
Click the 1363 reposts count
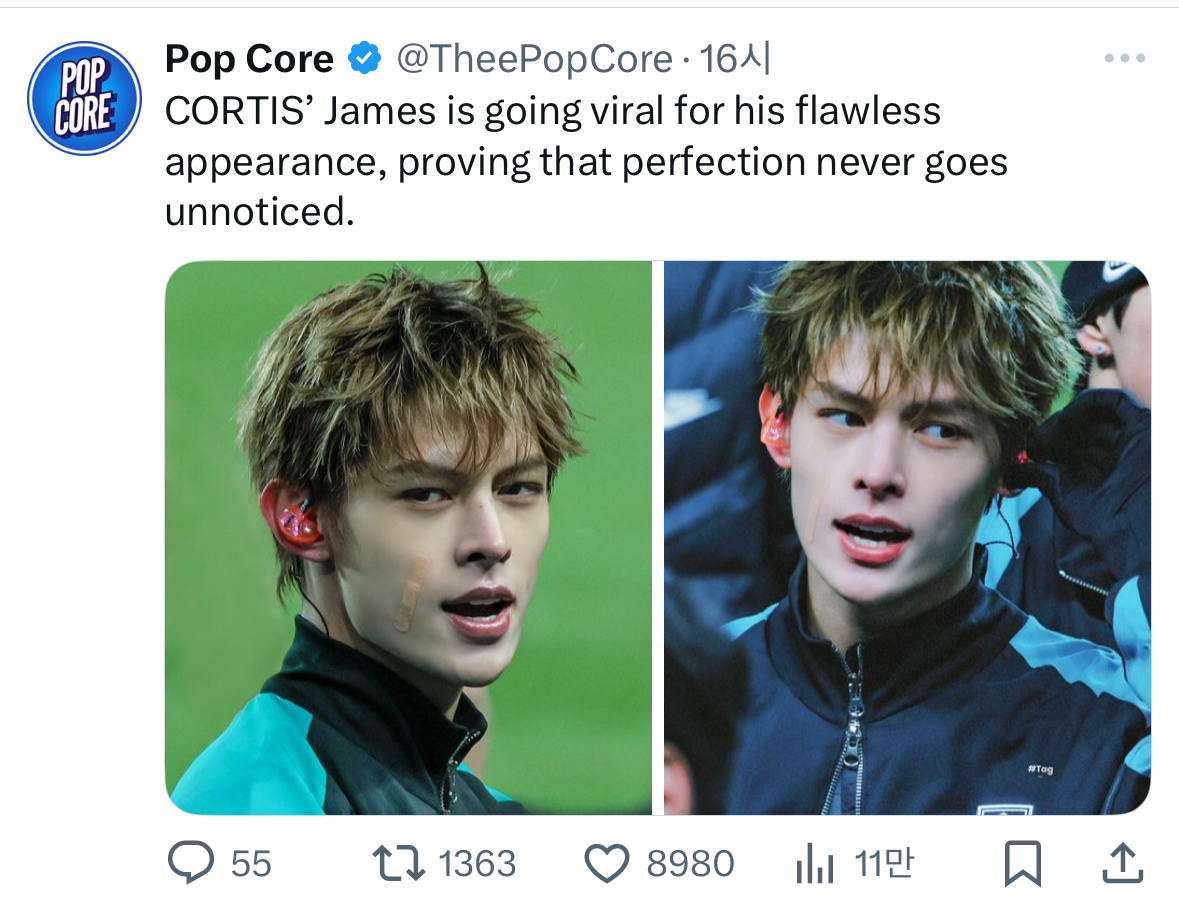tap(477, 864)
